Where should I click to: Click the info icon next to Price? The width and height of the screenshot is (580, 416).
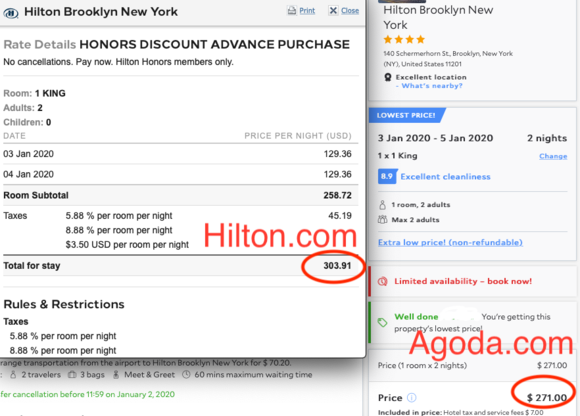tap(412, 398)
